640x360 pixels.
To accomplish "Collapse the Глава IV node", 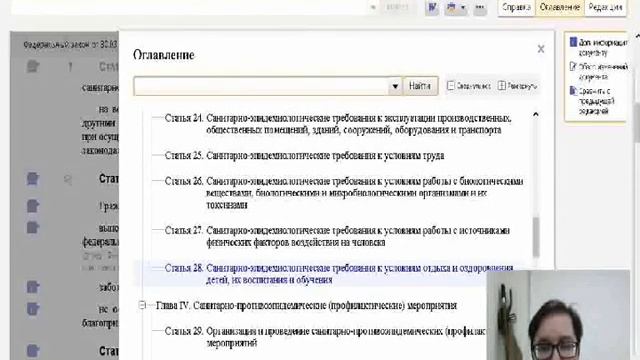I will click(142, 305).
